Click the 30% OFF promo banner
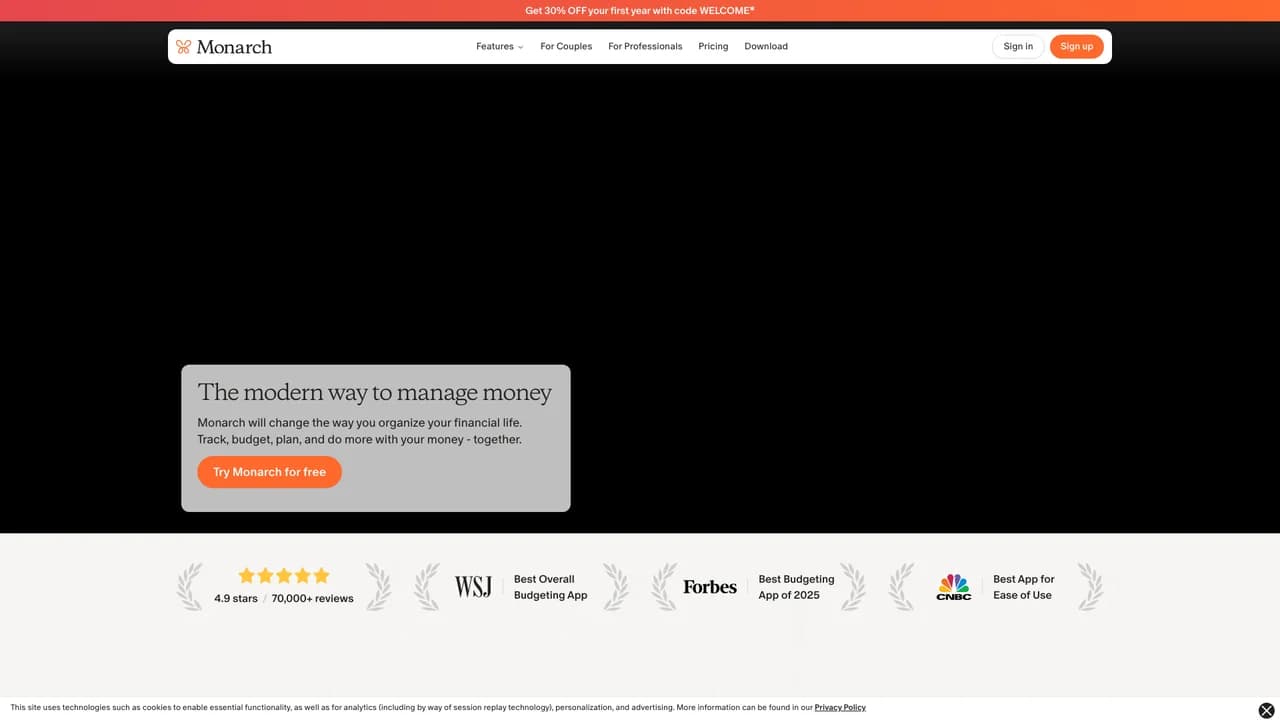The height and width of the screenshot is (720, 1280). point(640,10)
